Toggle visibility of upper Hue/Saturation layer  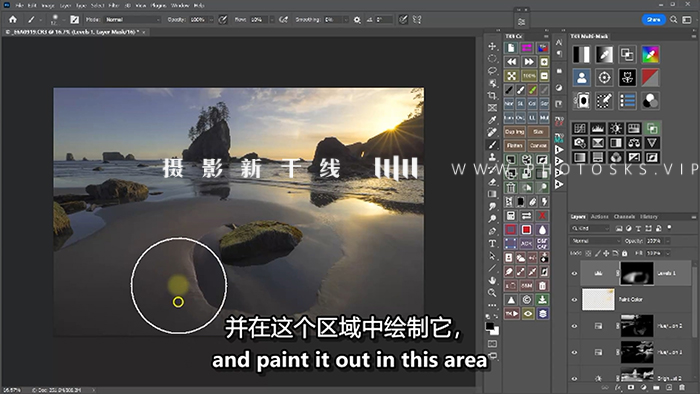[x=575, y=326]
